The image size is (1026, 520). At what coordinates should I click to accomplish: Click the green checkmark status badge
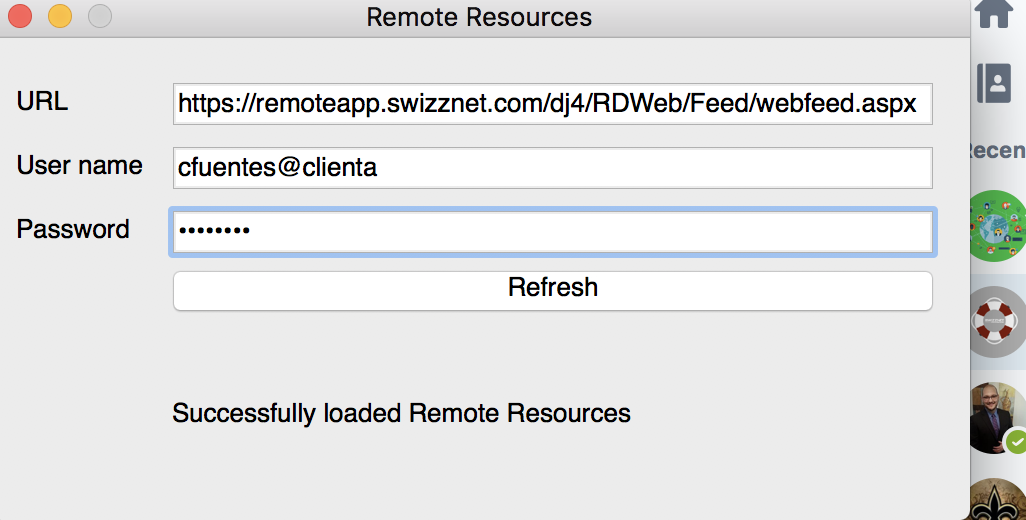[x=1016, y=443]
